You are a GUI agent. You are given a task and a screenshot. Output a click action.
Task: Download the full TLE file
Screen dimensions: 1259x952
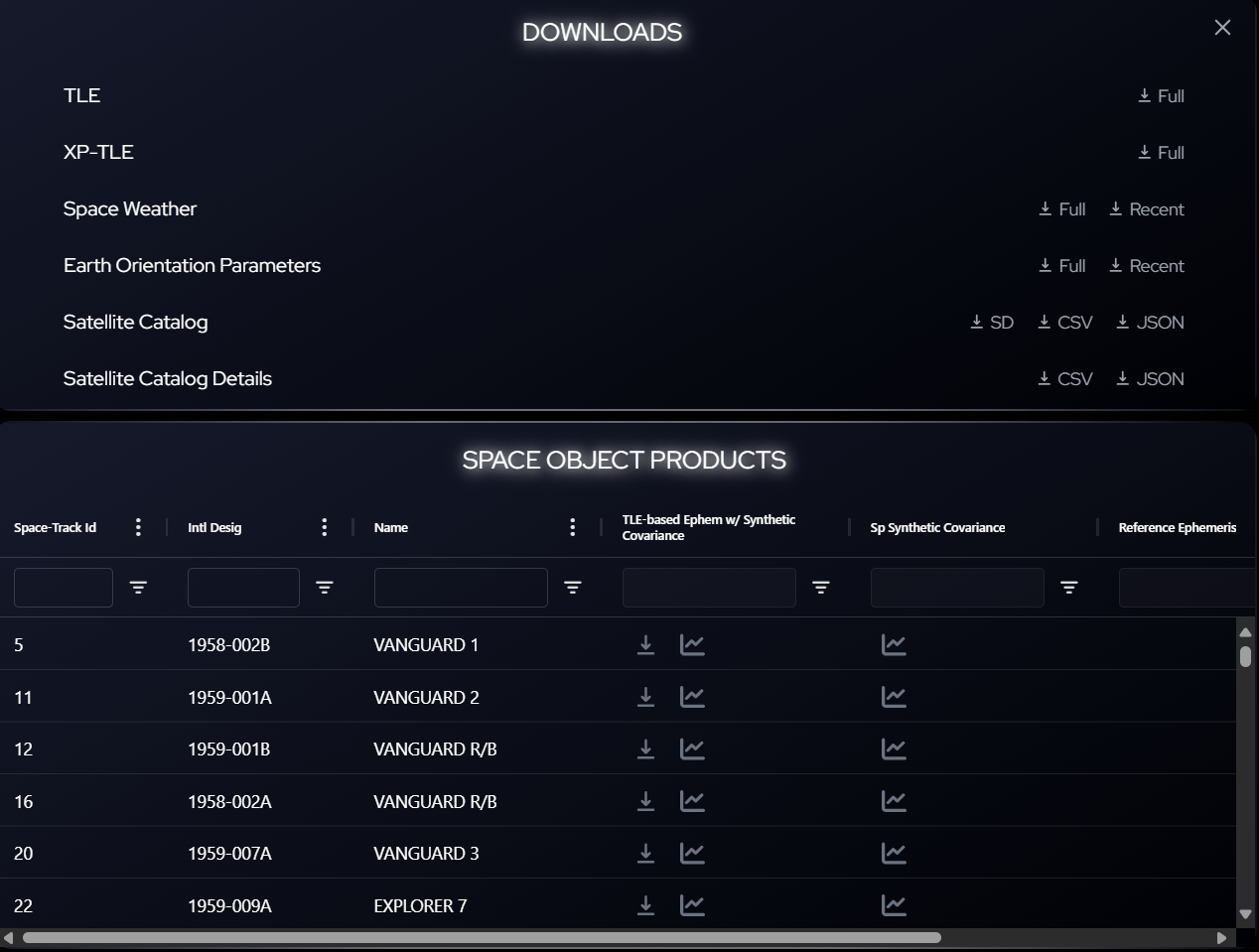click(1161, 96)
